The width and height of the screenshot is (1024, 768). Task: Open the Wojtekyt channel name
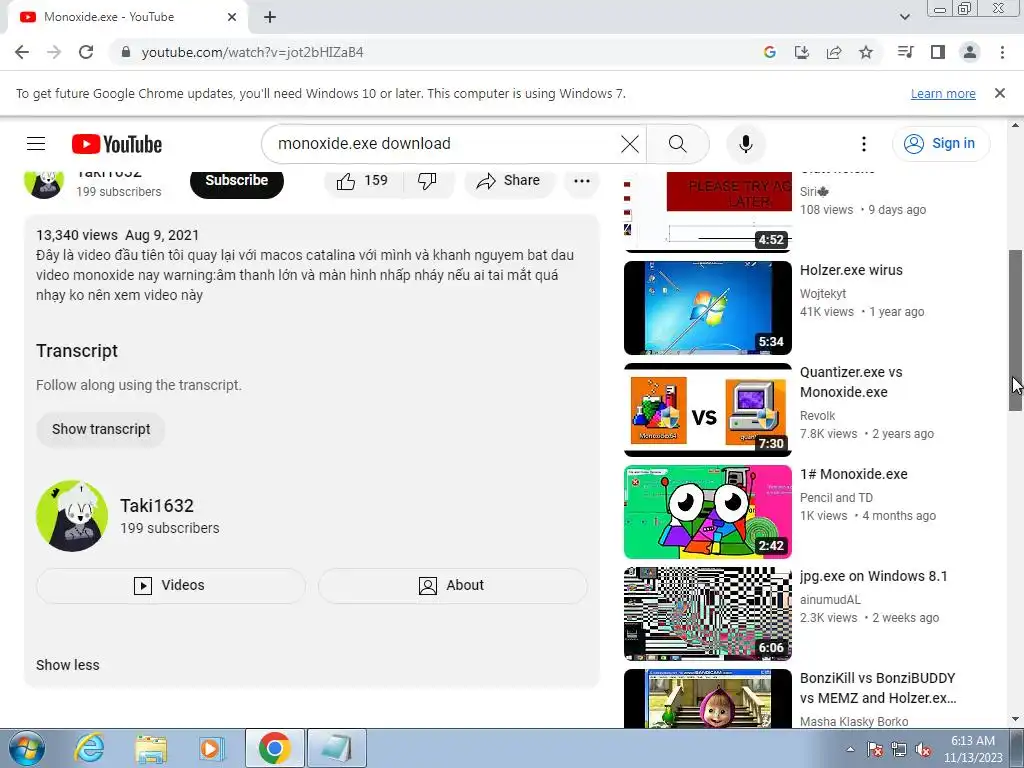pos(823,294)
